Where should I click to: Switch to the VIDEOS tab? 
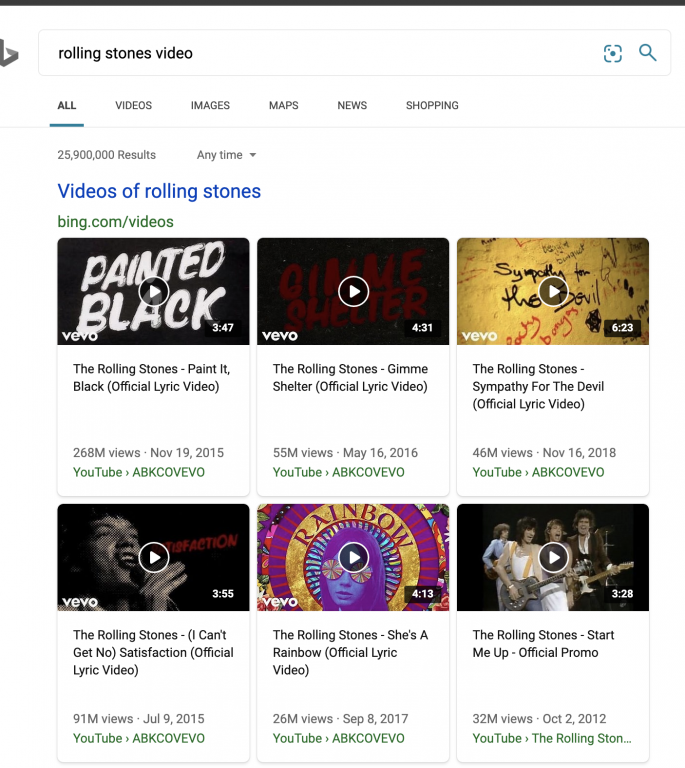(133, 105)
